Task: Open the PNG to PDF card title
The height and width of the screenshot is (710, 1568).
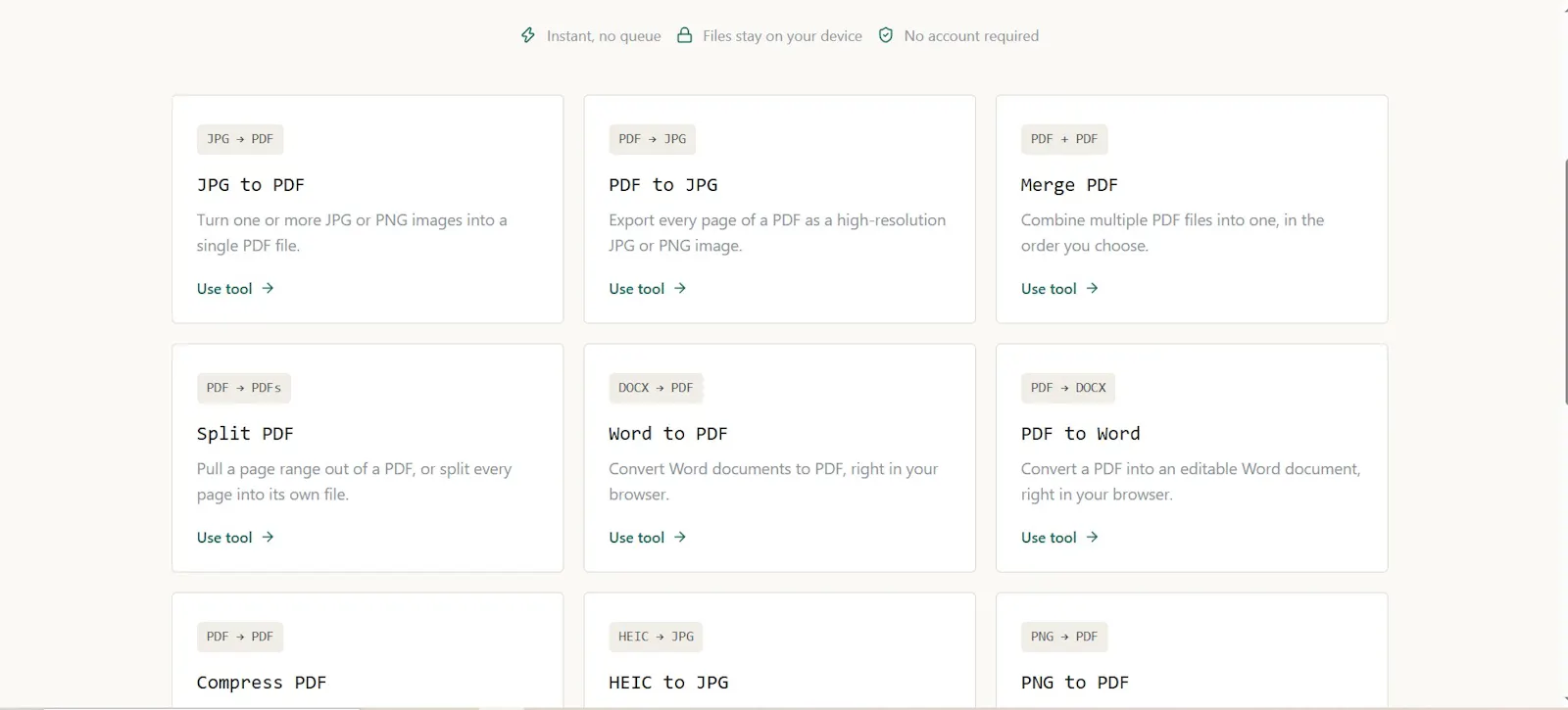Action: [1075, 683]
